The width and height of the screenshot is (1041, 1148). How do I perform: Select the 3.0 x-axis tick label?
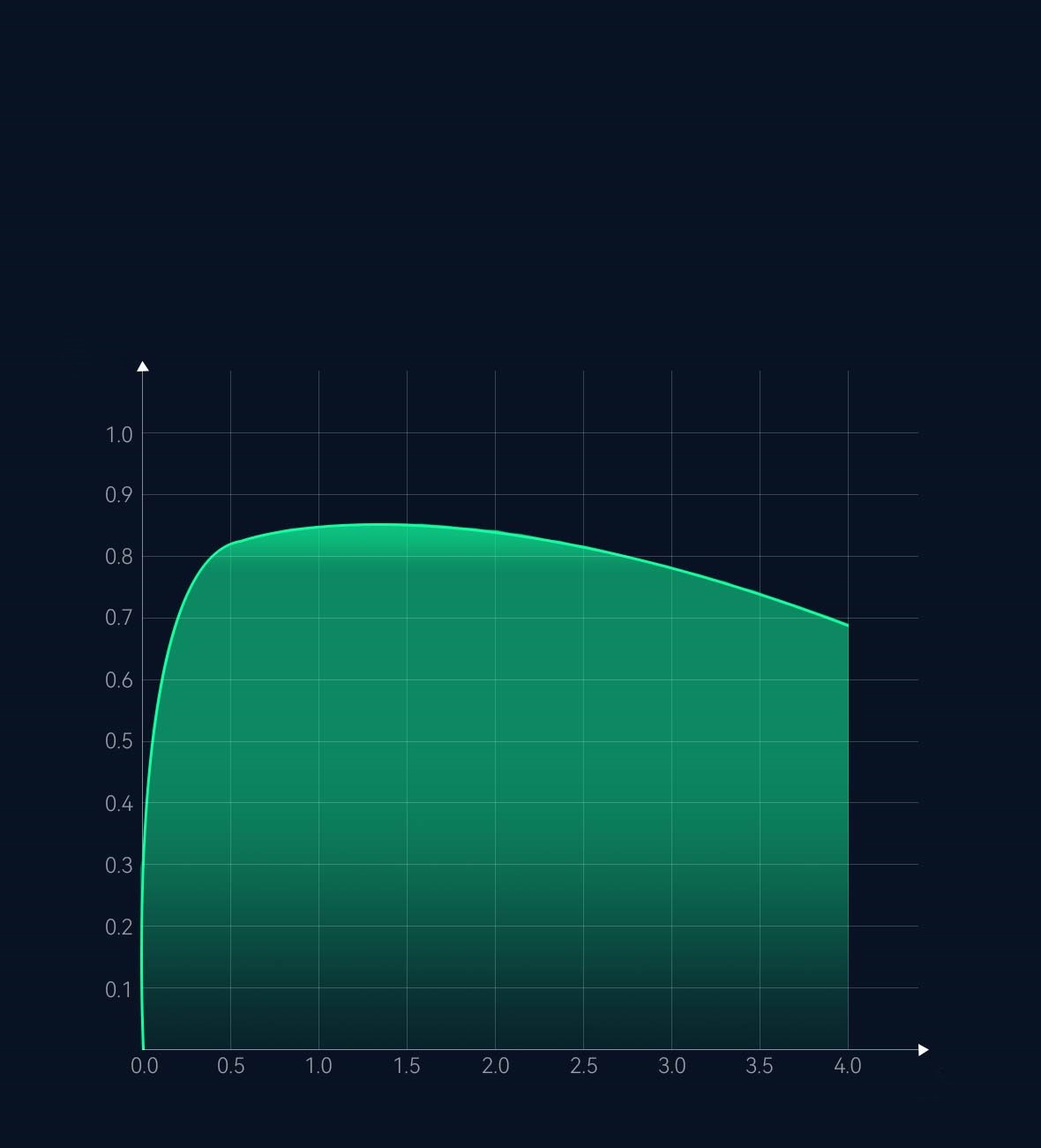tap(671, 1066)
